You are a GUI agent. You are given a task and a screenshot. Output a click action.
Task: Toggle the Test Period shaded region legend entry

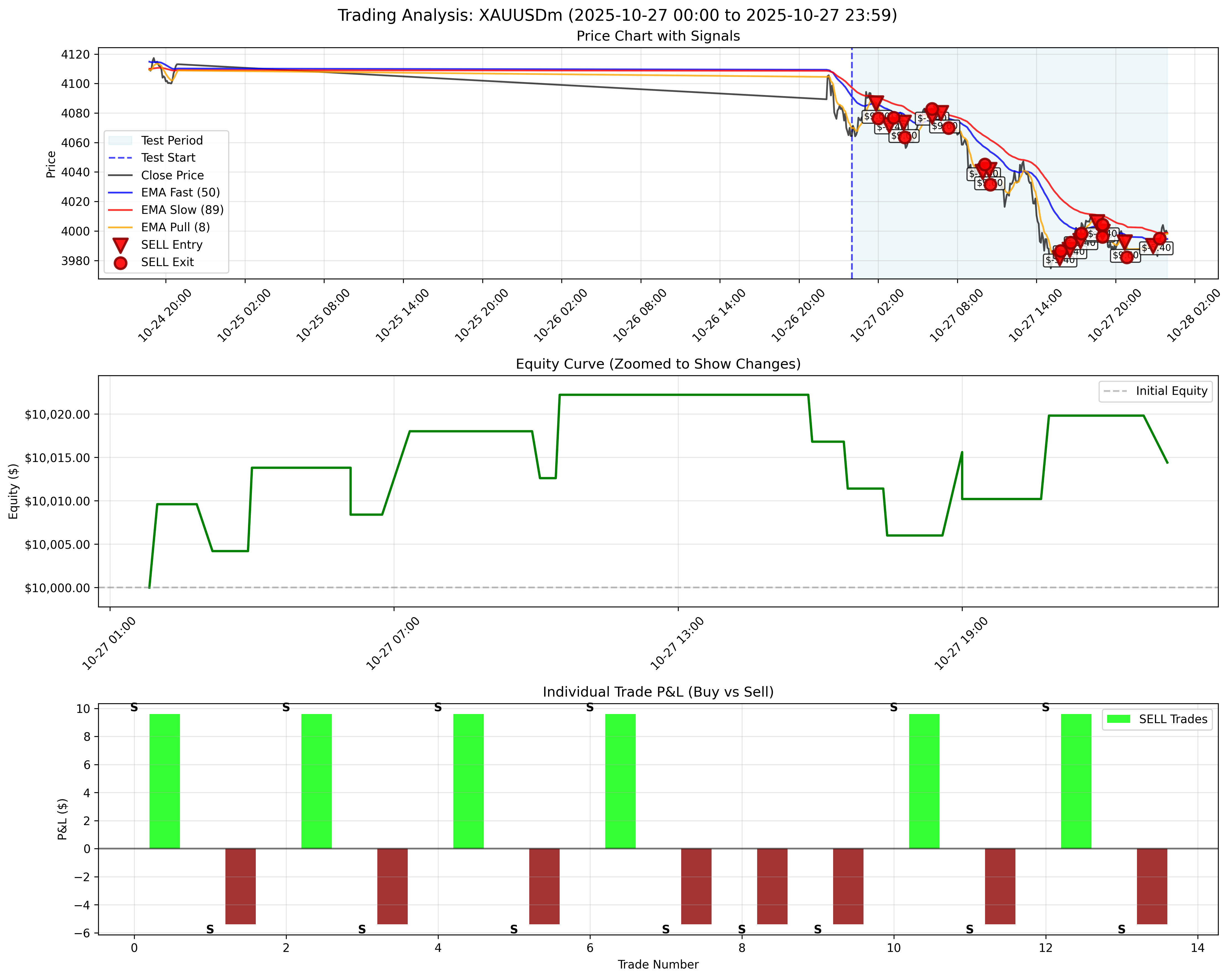122,140
